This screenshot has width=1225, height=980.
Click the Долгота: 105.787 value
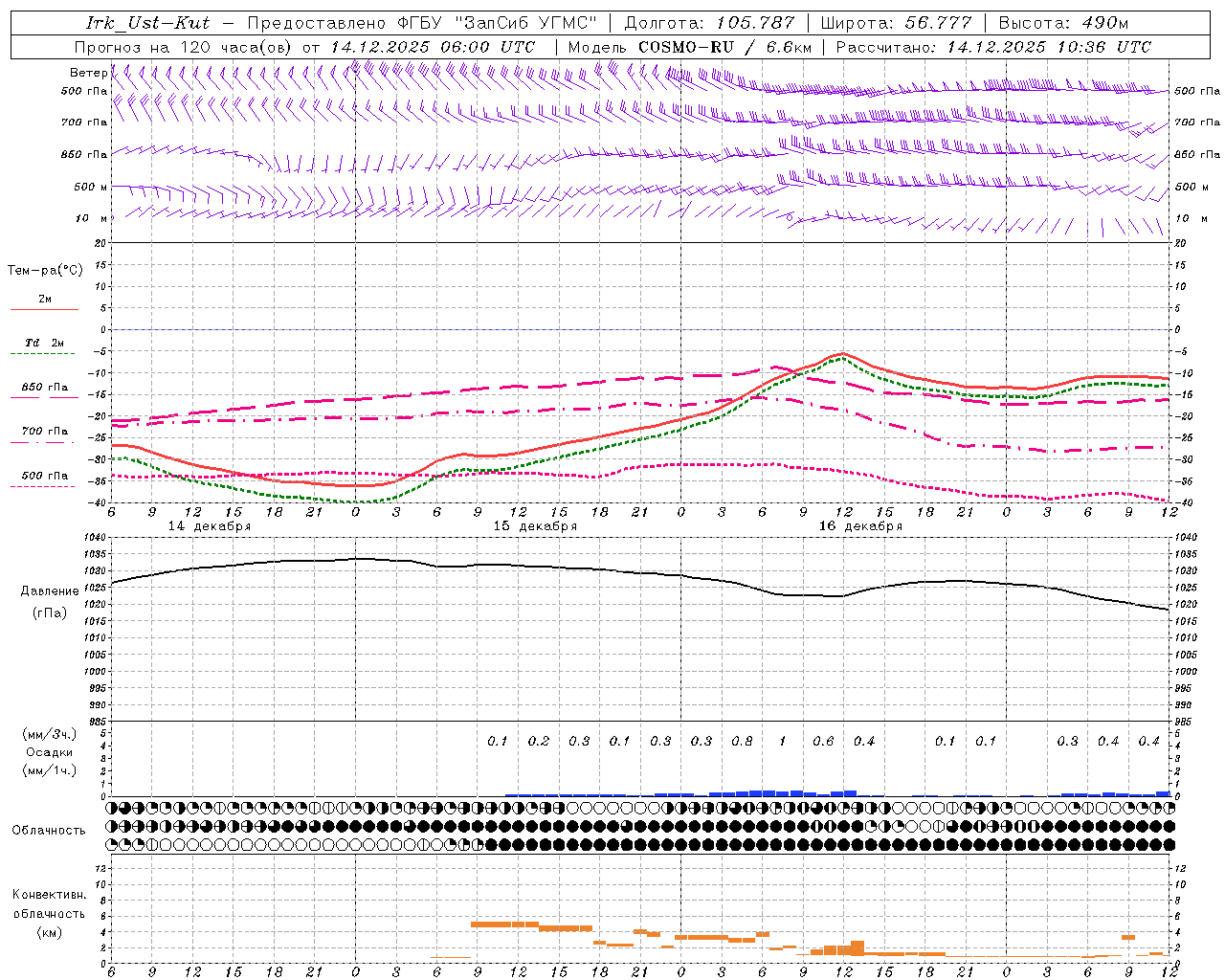[x=709, y=23]
